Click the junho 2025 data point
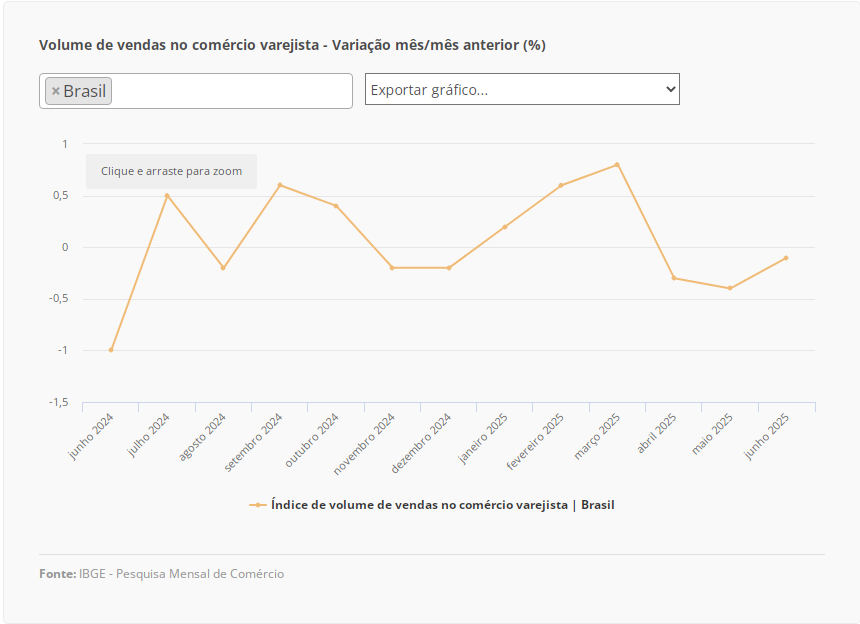The height and width of the screenshot is (624, 860). tap(786, 258)
